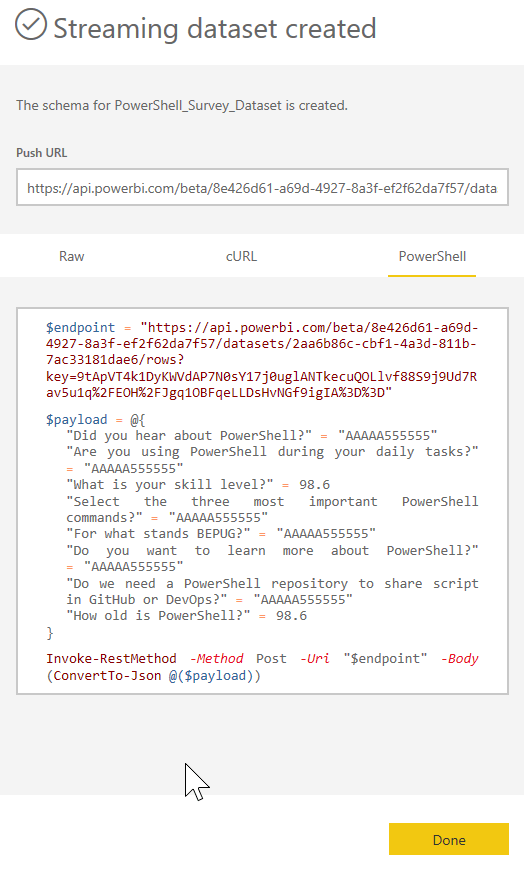This screenshot has height=876, width=524.
Task: Click the Push URL label
Action: point(41,153)
